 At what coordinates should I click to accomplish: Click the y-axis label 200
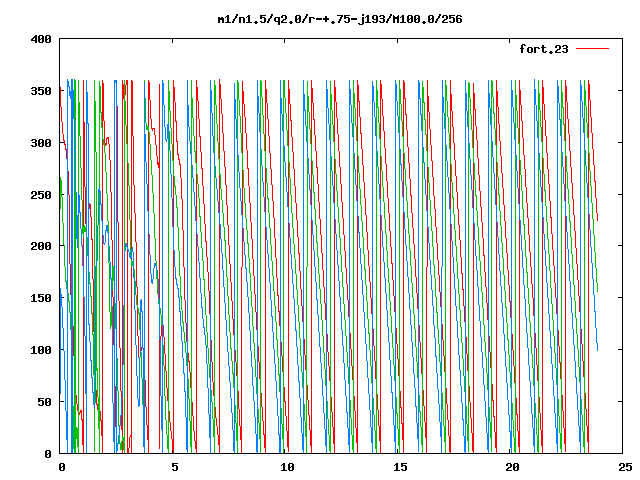(41, 246)
